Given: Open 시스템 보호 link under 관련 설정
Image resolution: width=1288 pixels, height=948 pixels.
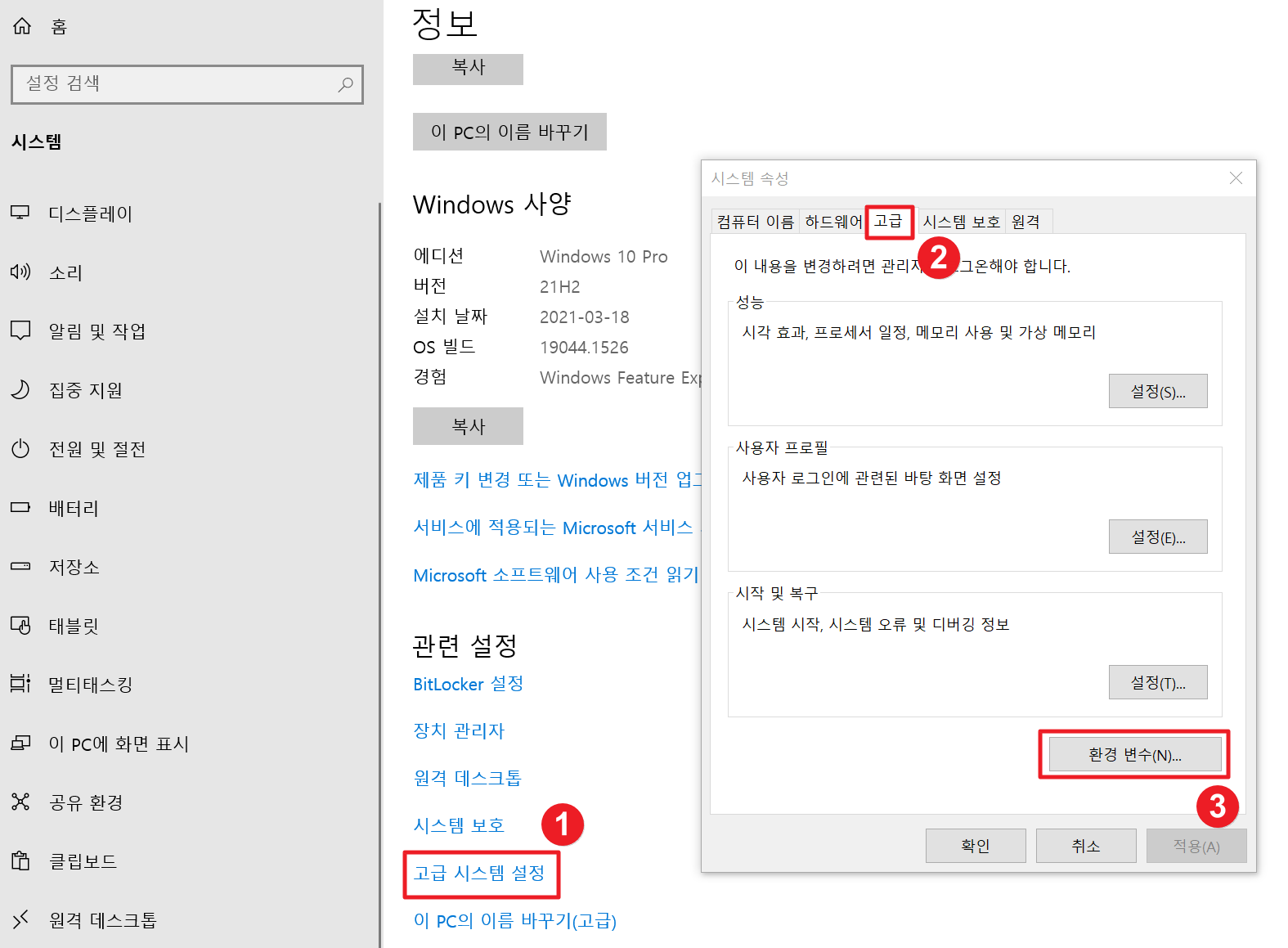Looking at the screenshot, I should coord(459,825).
